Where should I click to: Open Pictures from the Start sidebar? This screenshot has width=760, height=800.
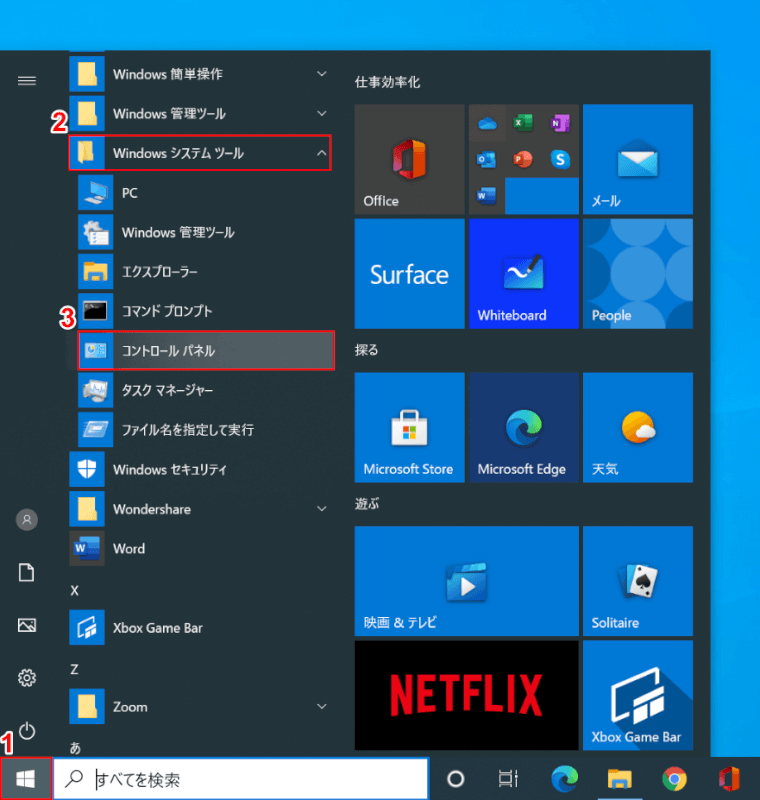coord(27,625)
